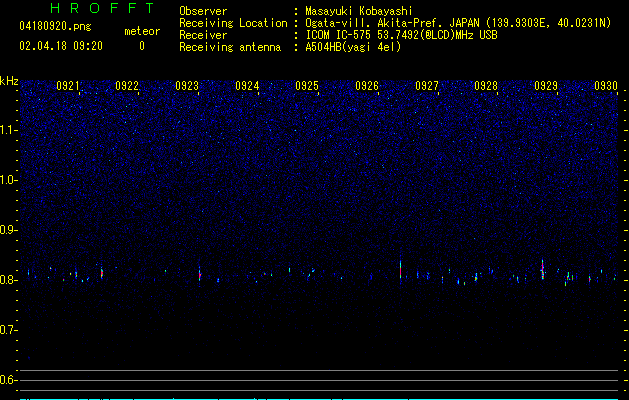Viewport: 629px width, 400px height.
Task: Click the 0925 time marker
Action: click(x=307, y=86)
